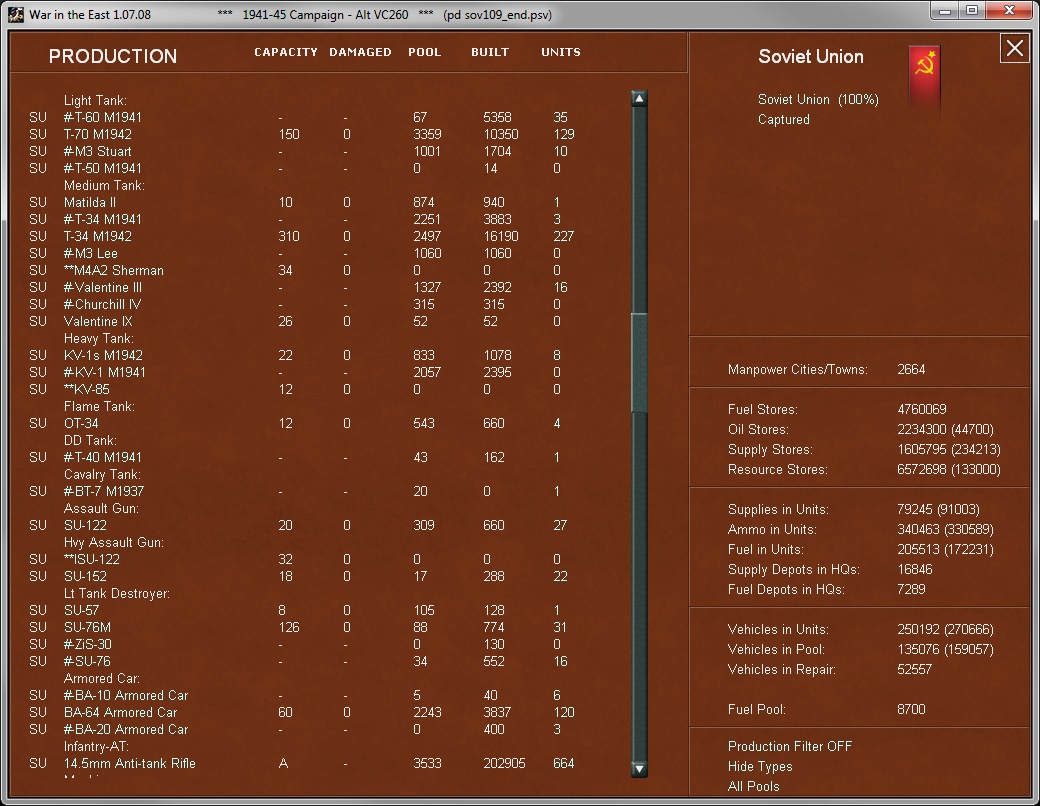
Task: Click the Soviet flag icon
Action: [x=924, y=76]
